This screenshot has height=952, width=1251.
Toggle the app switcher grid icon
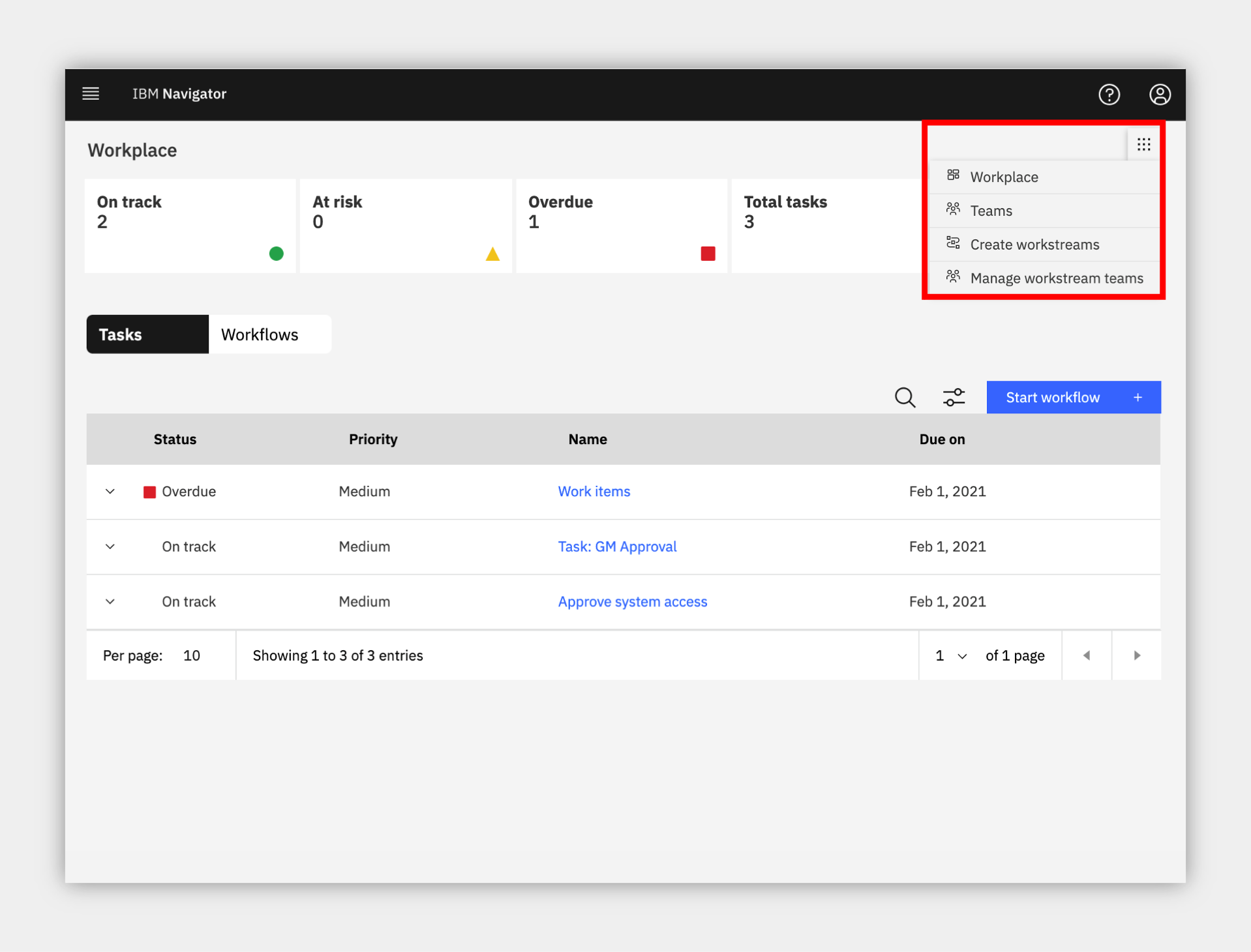click(x=1143, y=144)
